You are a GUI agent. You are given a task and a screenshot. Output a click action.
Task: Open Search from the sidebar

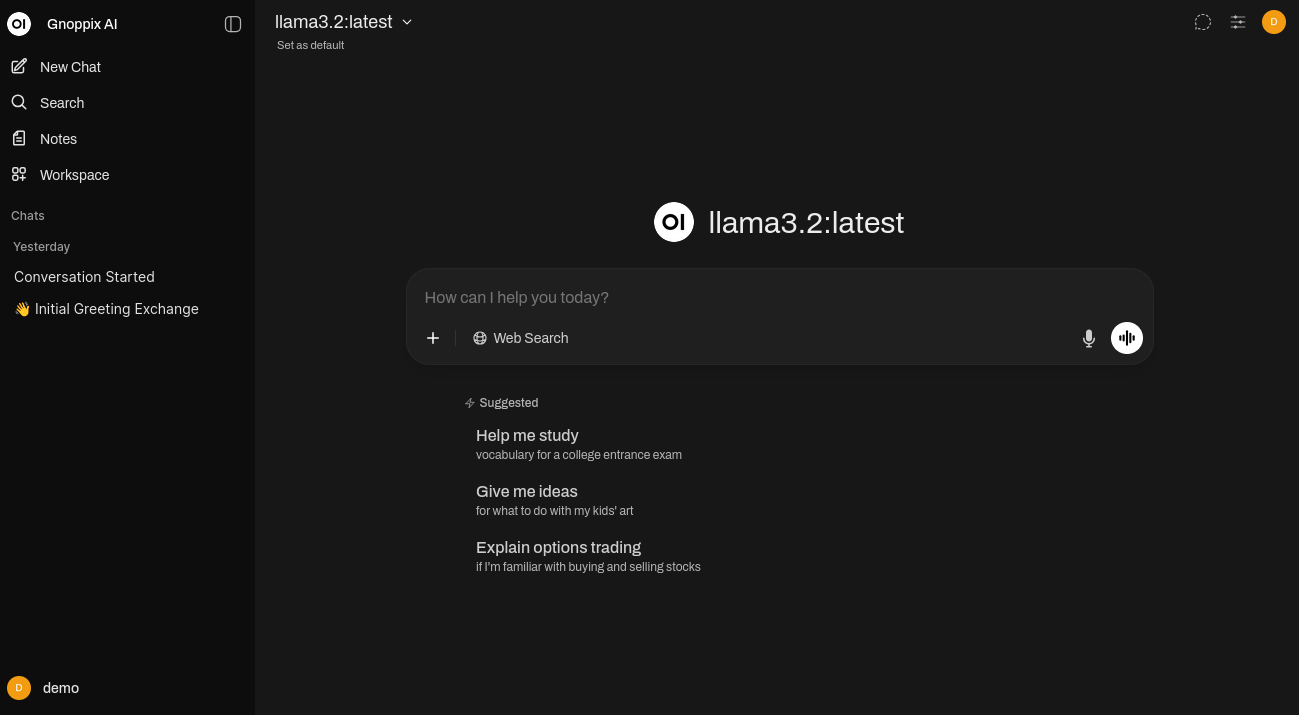click(x=61, y=103)
